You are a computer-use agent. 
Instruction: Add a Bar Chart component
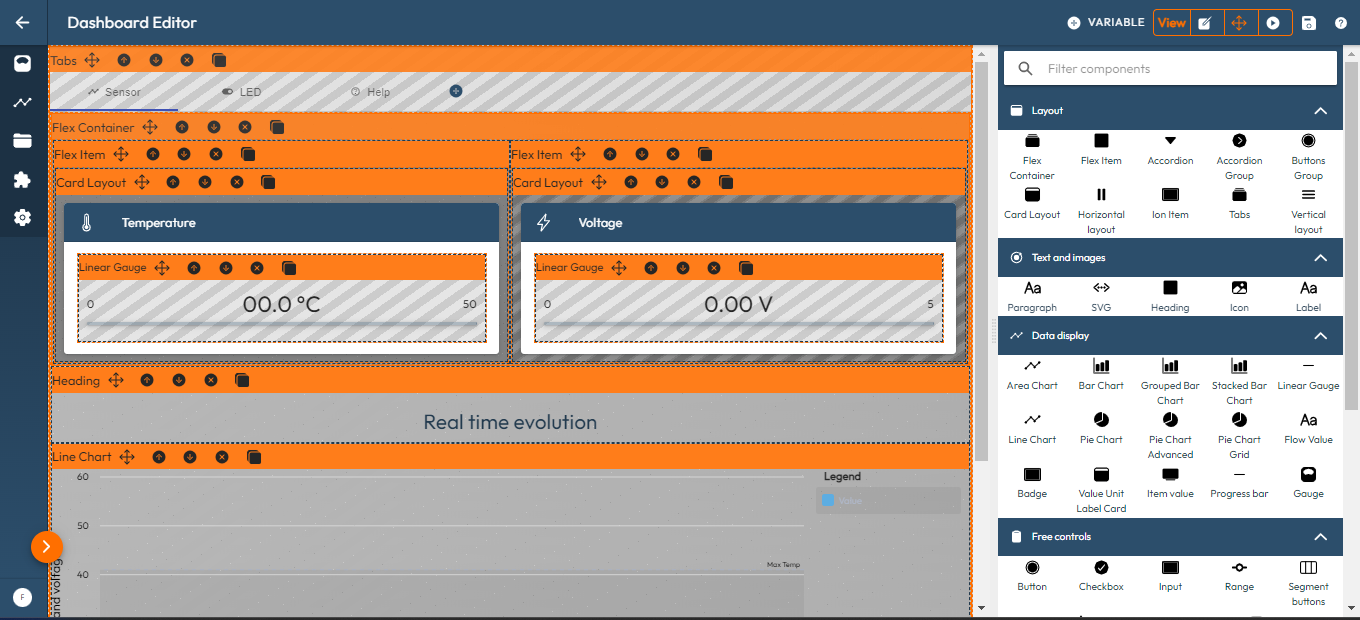(x=1101, y=367)
